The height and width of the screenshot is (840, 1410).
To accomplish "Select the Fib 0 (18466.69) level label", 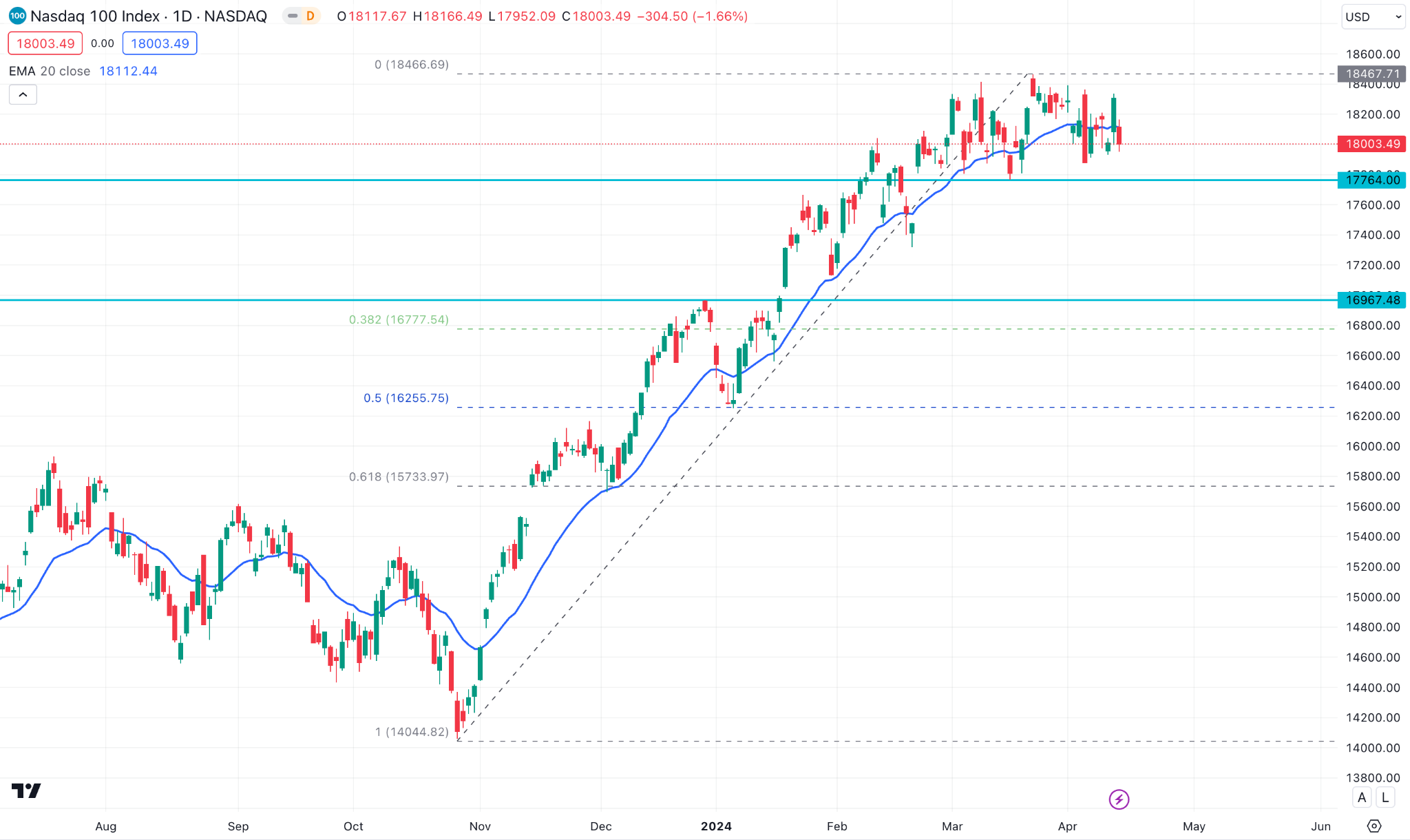I will 412,64.
